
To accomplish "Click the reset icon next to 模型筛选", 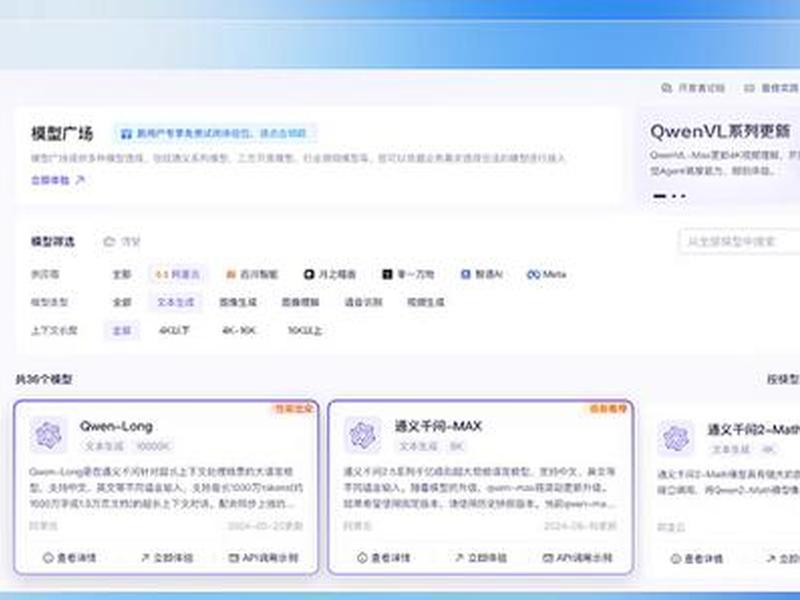I will pos(109,241).
